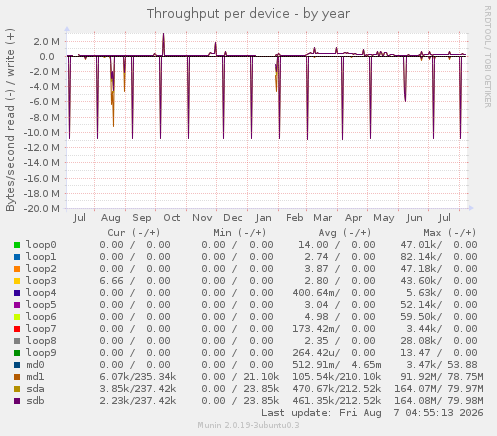Select the loop8 legend label
Screen dimensions: 497x436
coord(41,341)
